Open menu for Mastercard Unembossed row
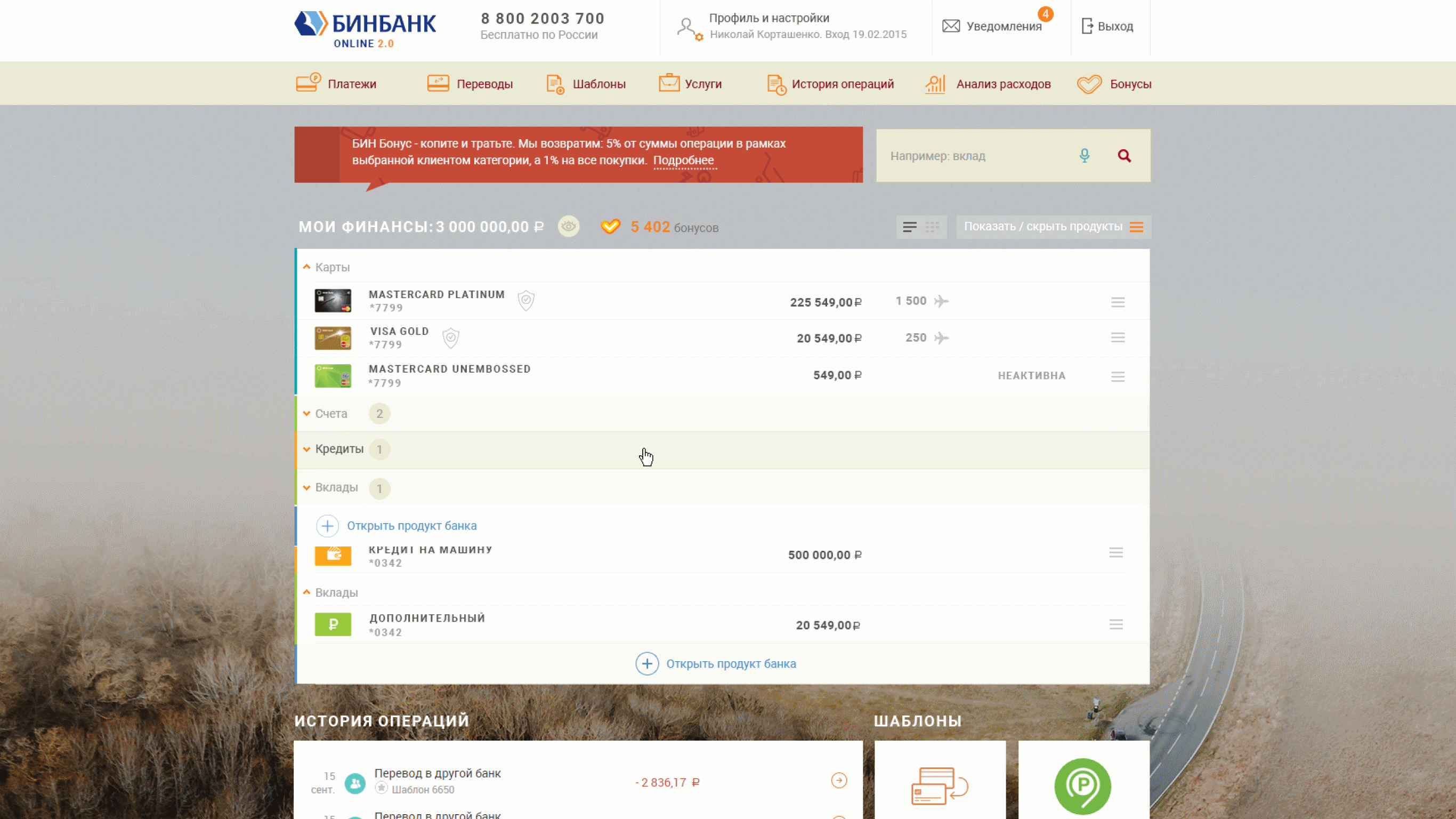This screenshot has width=1456, height=819. pyautogui.click(x=1118, y=376)
